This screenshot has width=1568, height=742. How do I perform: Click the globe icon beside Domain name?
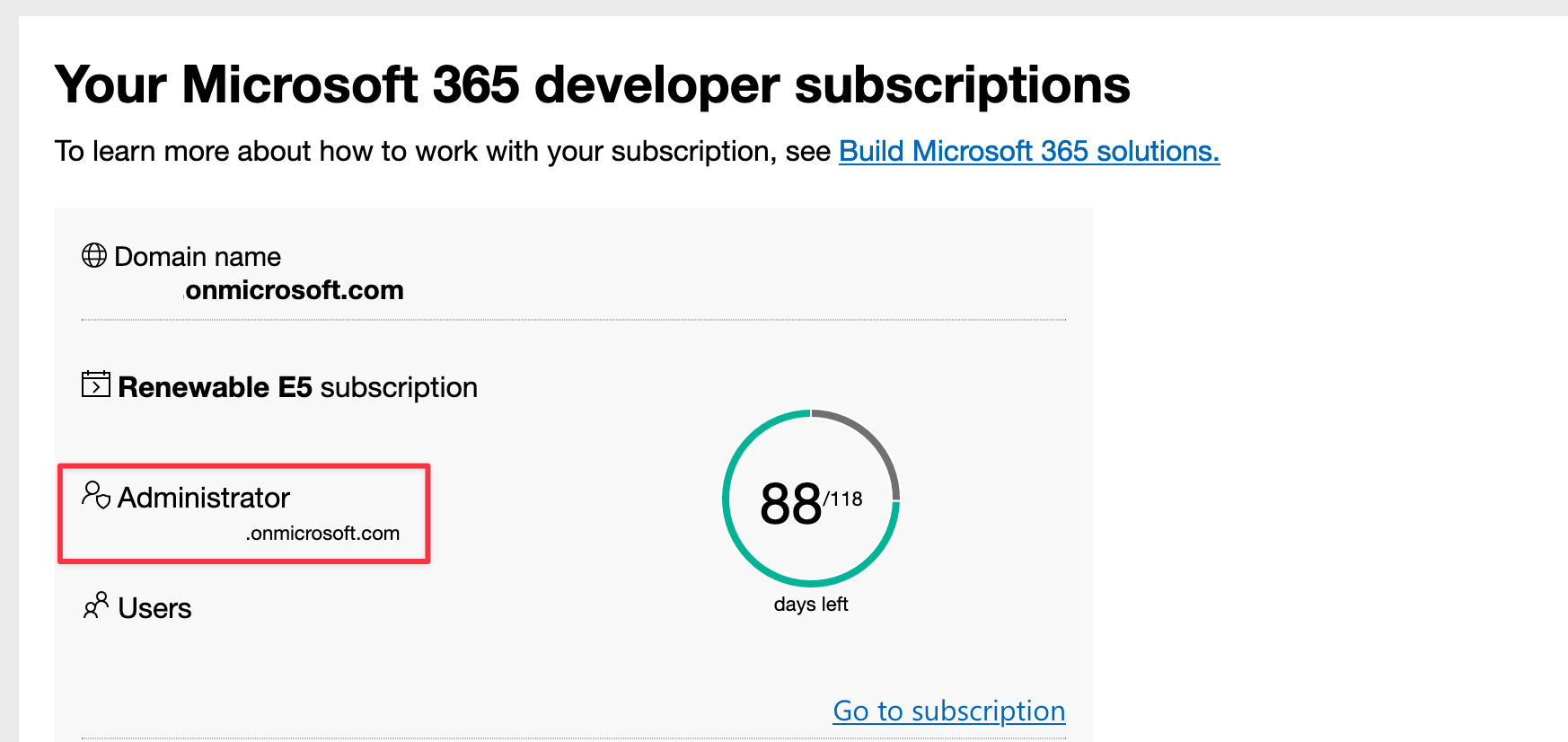(94, 255)
